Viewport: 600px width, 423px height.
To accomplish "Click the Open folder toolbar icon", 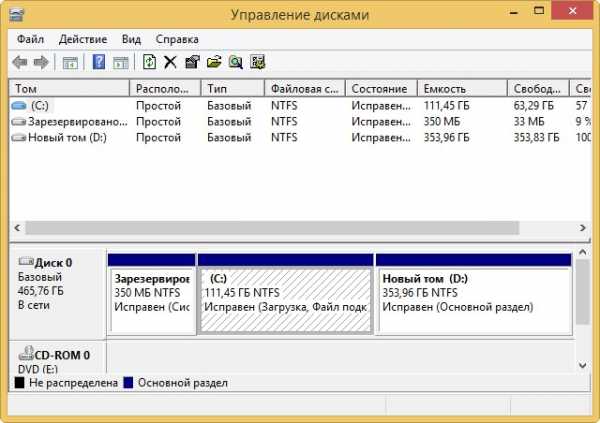I will tap(214, 62).
